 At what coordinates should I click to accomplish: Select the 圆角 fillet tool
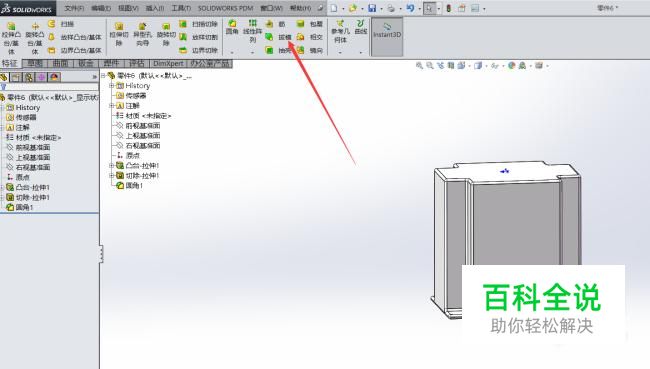coord(232,27)
